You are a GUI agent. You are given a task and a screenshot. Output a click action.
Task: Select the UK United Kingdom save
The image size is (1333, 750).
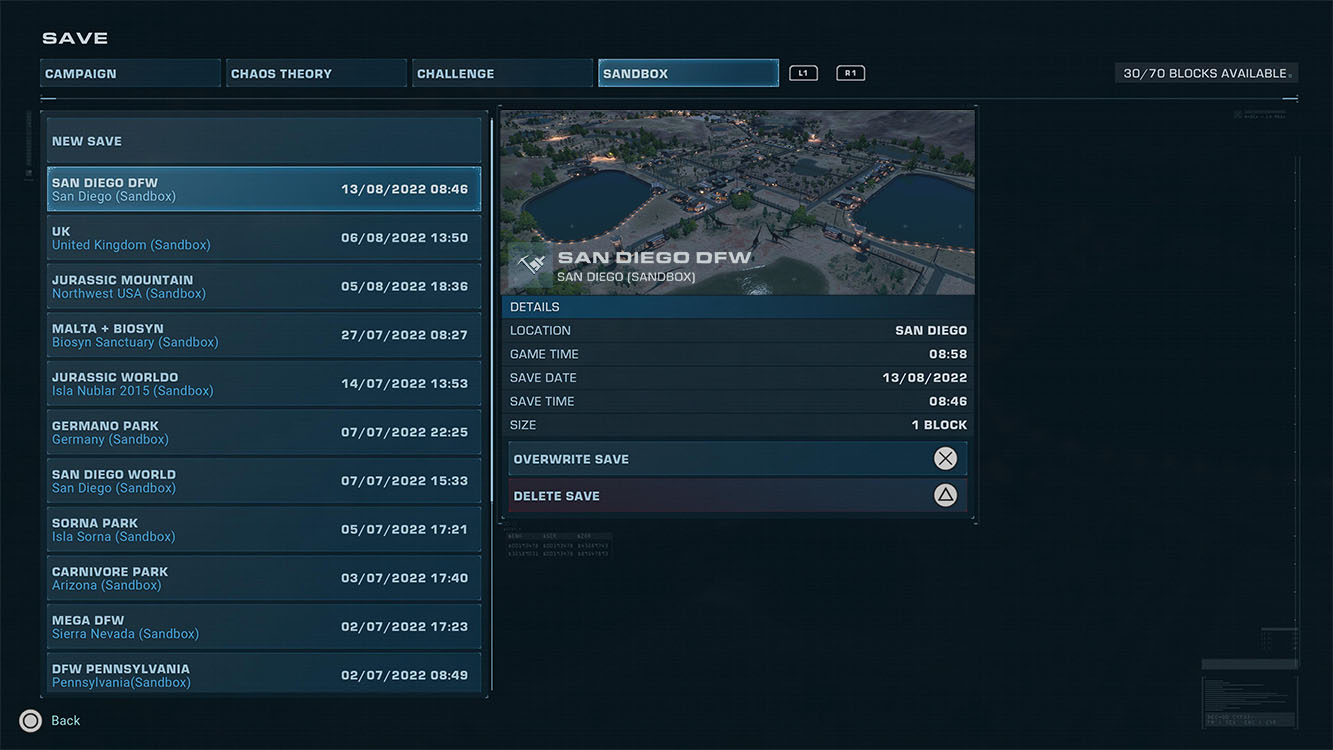264,238
